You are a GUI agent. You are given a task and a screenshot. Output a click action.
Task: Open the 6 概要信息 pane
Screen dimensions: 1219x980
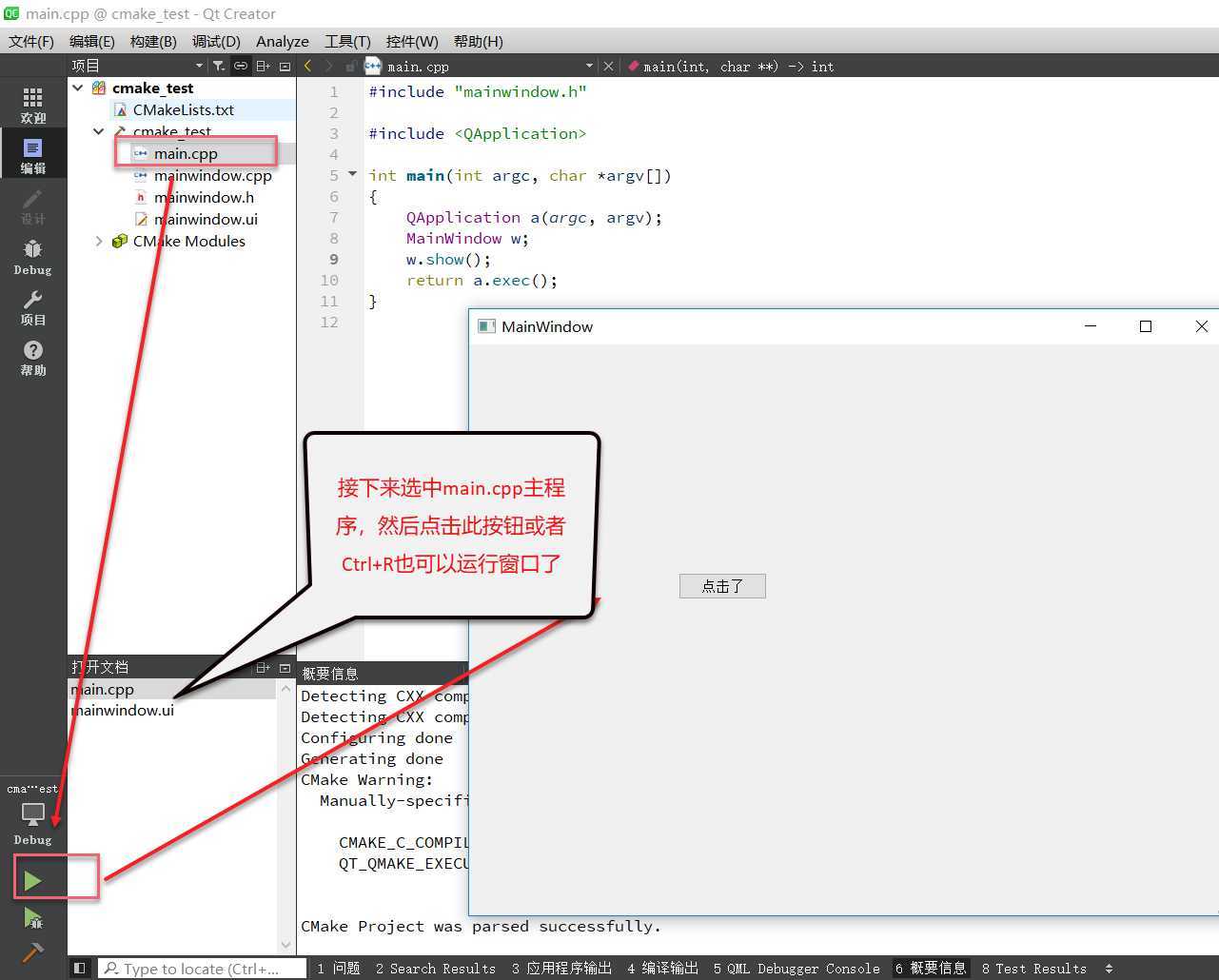(930, 968)
